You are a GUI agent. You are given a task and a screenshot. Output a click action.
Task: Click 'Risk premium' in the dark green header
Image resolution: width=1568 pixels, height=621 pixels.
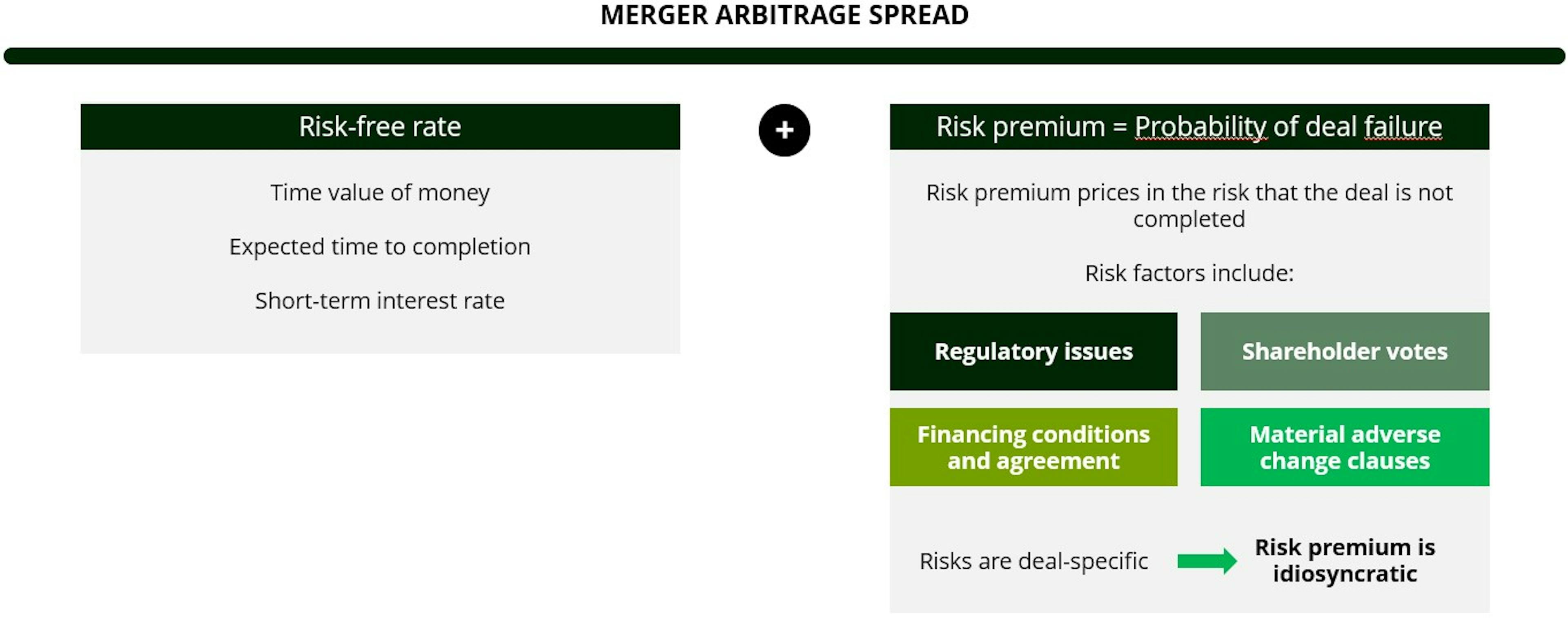click(1020, 127)
